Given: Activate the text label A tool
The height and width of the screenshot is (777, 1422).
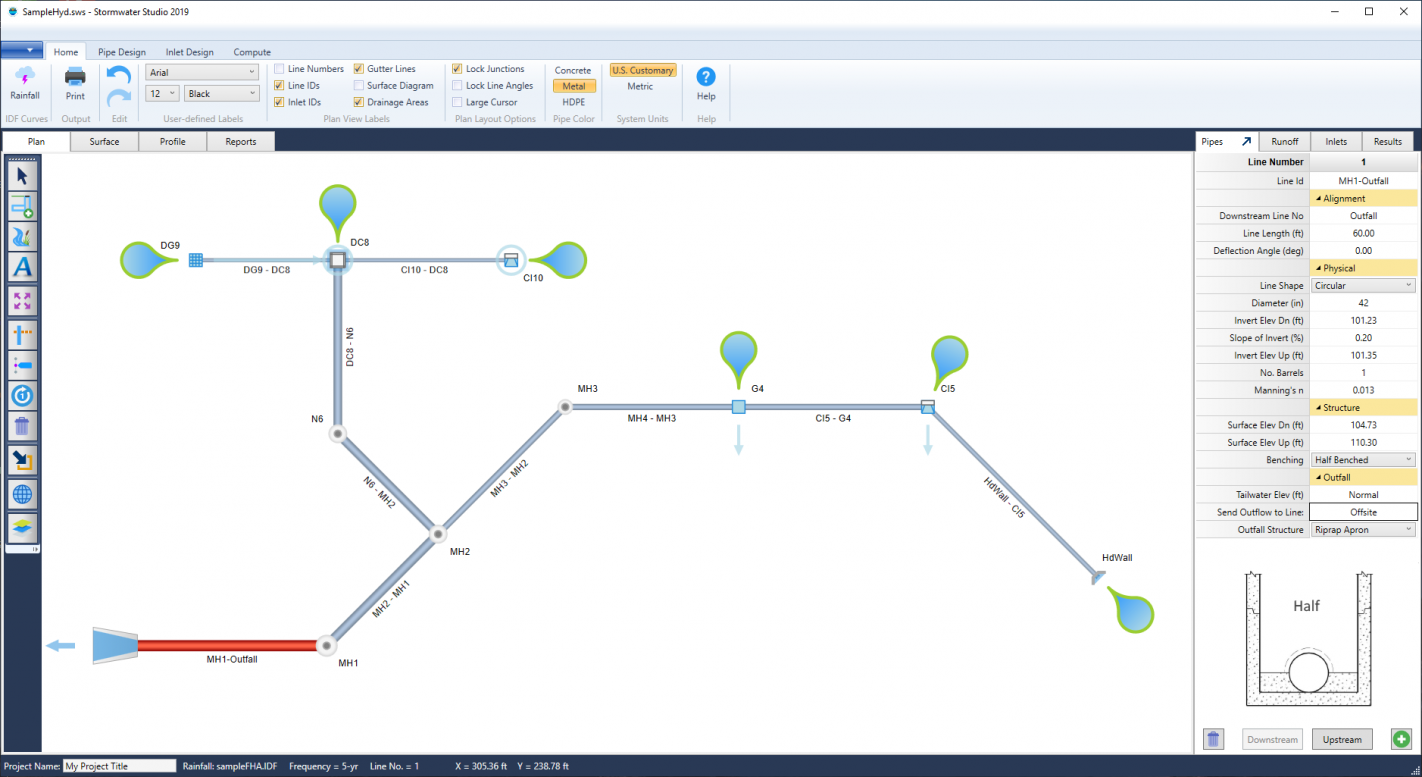Looking at the screenshot, I should click(x=22, y=268).
